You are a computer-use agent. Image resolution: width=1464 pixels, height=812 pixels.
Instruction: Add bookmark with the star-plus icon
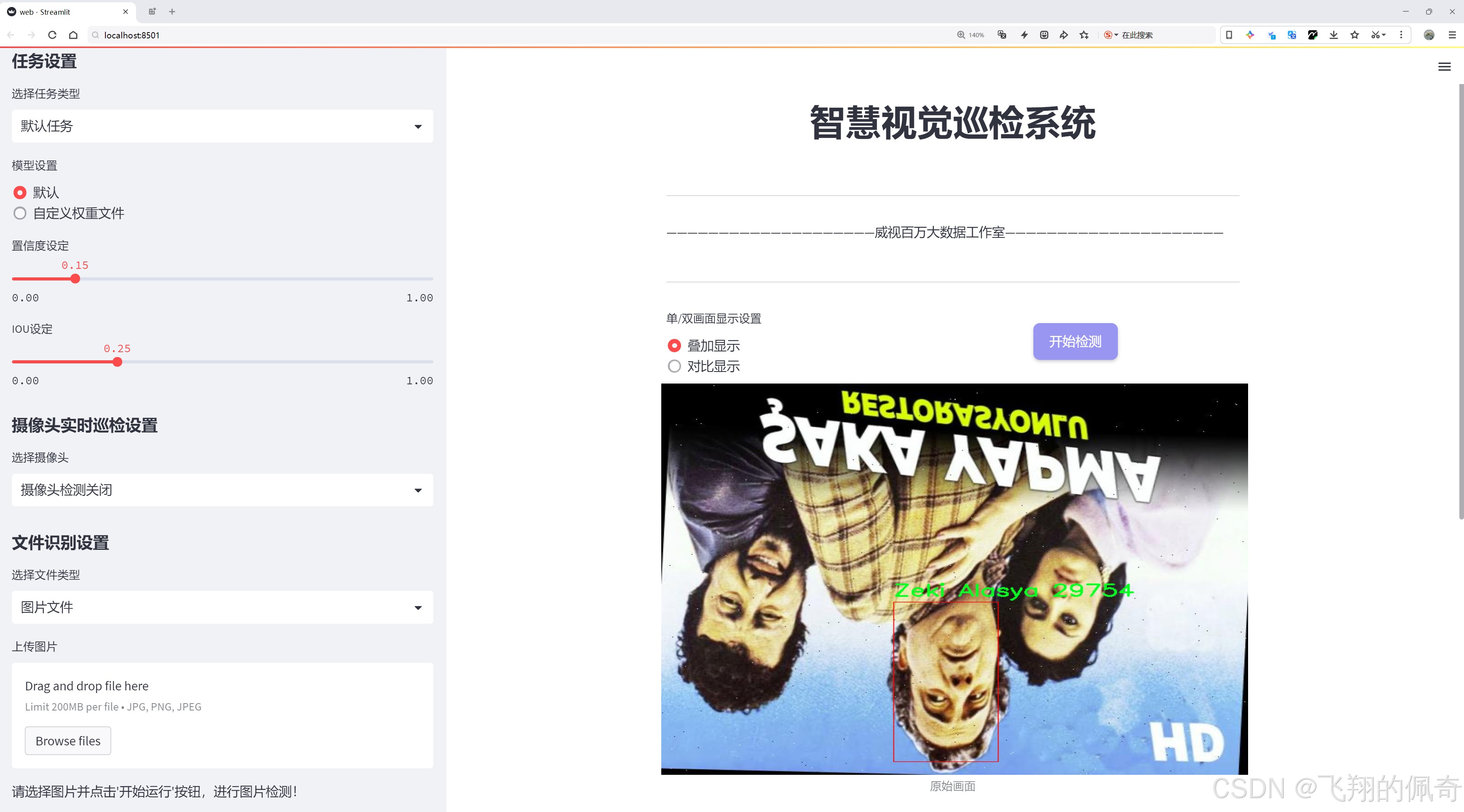point(1085,35)
